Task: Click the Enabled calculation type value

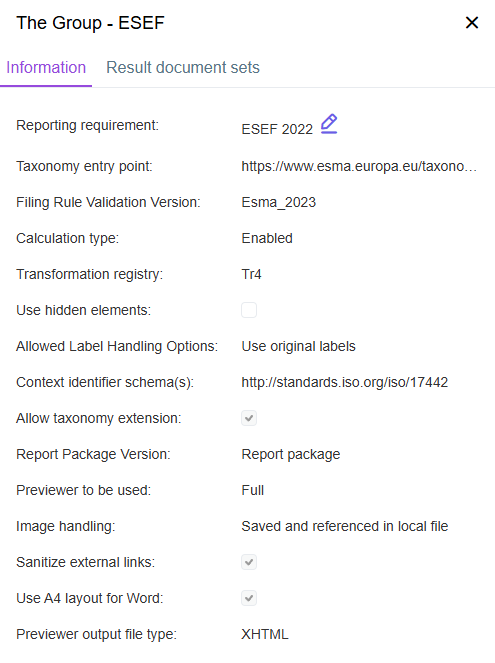Action: coord(267,238)
